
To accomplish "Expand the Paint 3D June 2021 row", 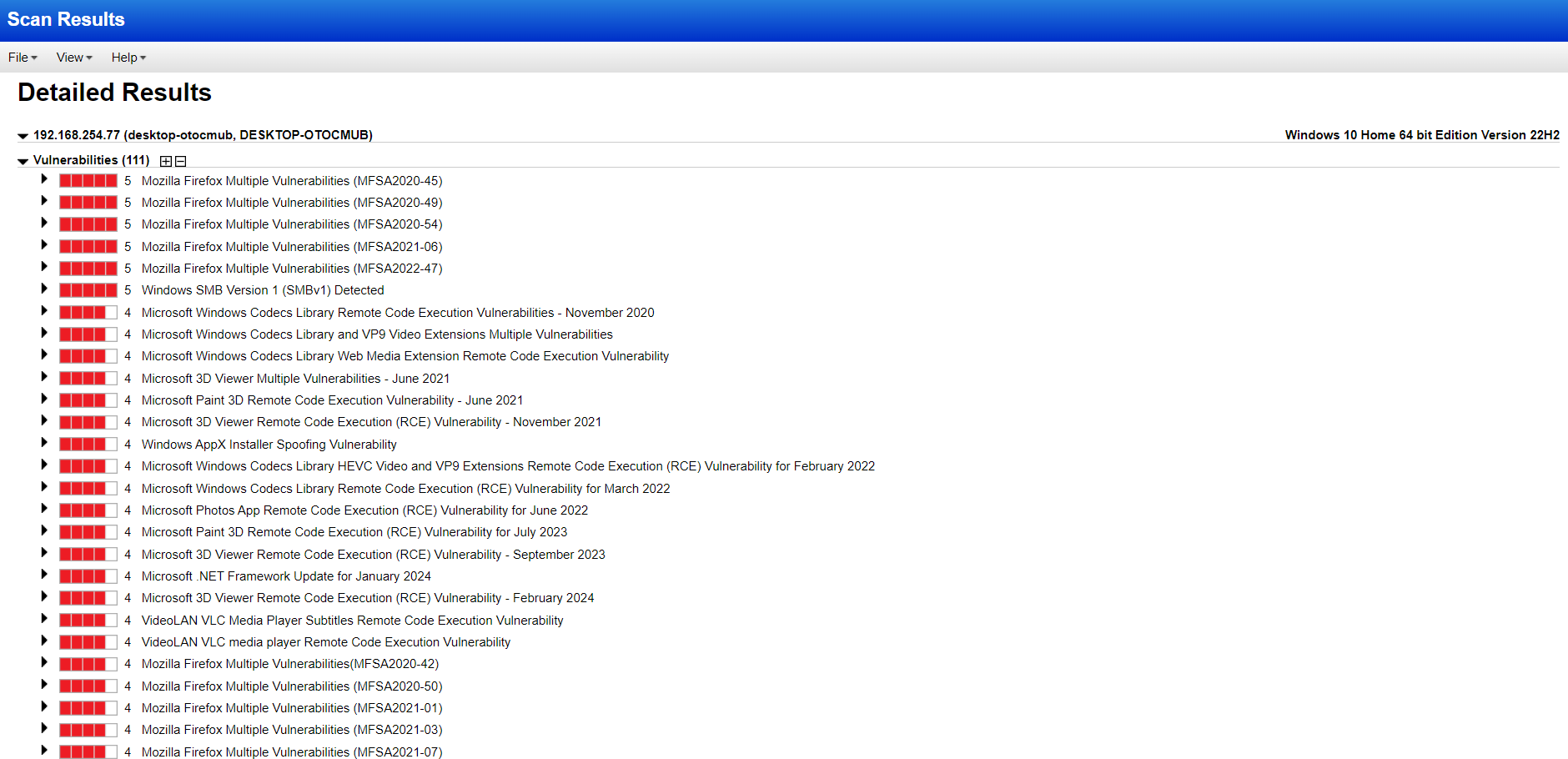I will (x=44, y=399).
